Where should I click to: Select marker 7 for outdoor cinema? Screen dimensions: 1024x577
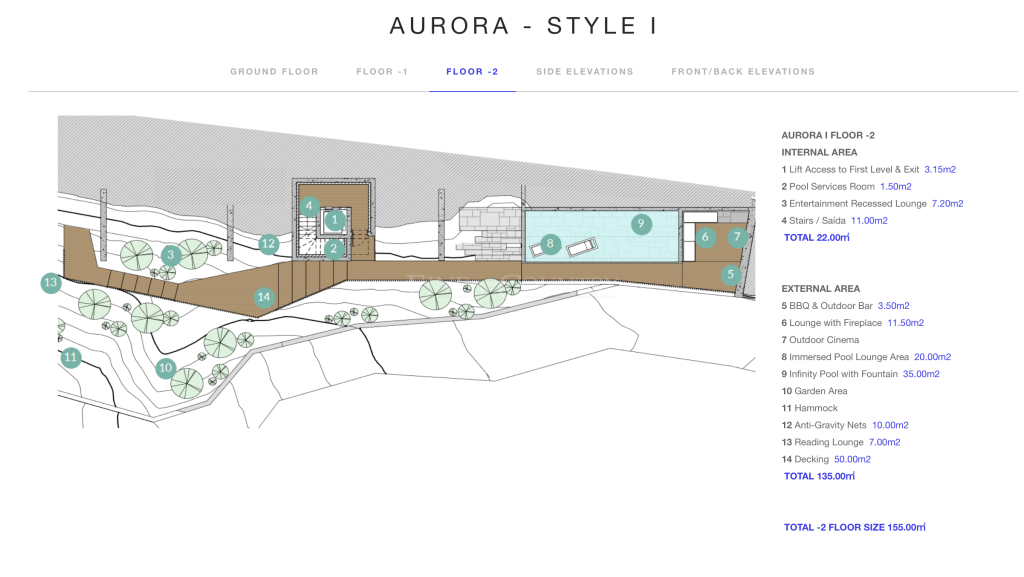(737, 237)
